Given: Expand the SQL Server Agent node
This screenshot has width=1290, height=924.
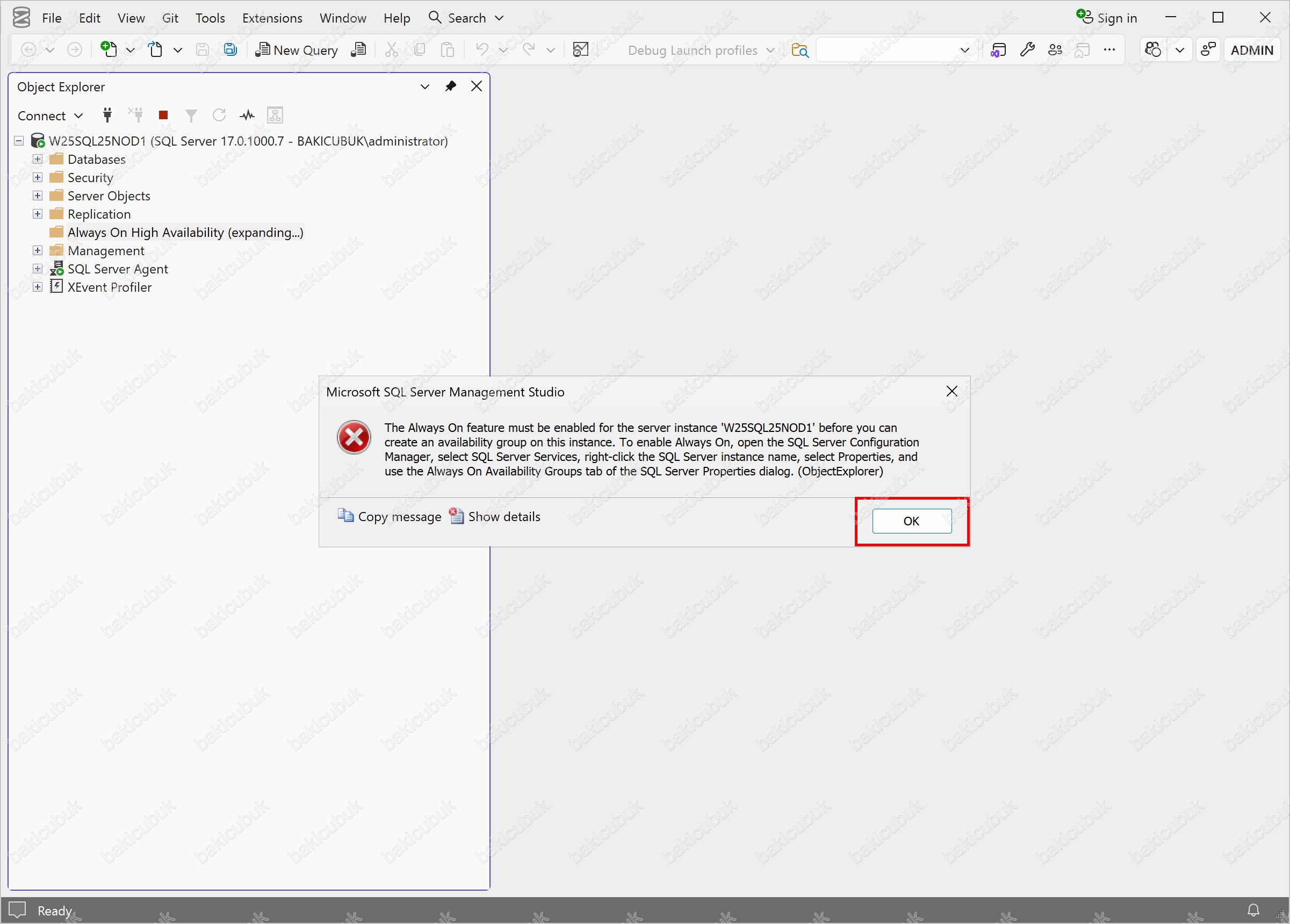Looking at the screenshot, I should tap(38, 269).
